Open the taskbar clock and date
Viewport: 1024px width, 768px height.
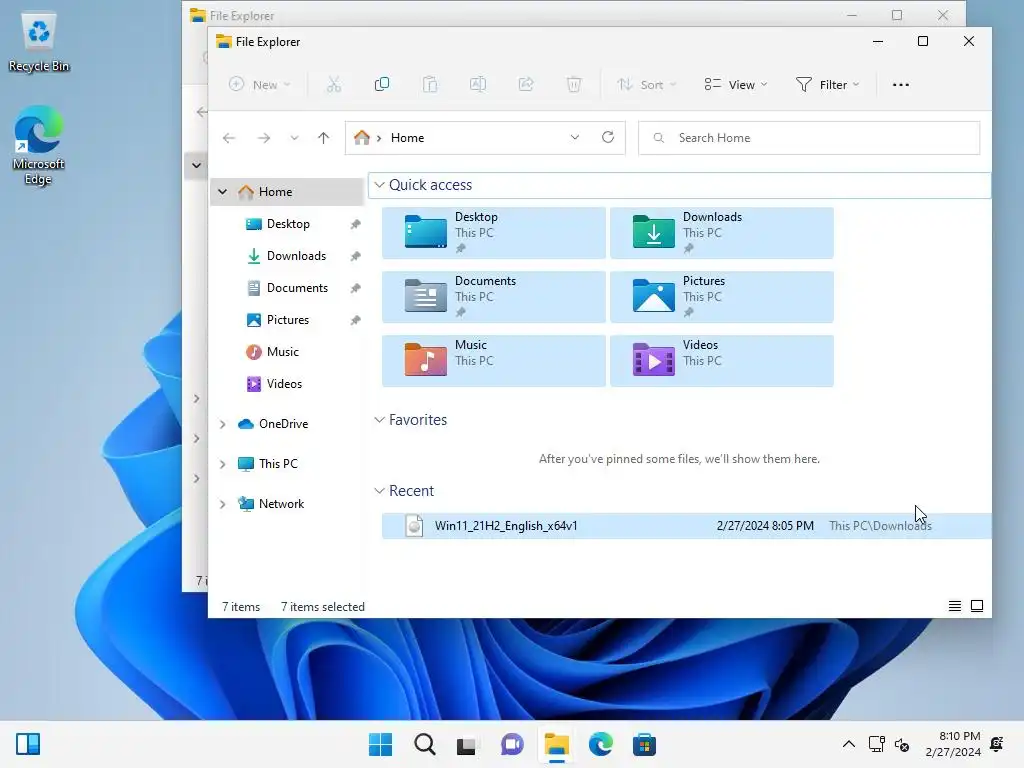point(953,744)
